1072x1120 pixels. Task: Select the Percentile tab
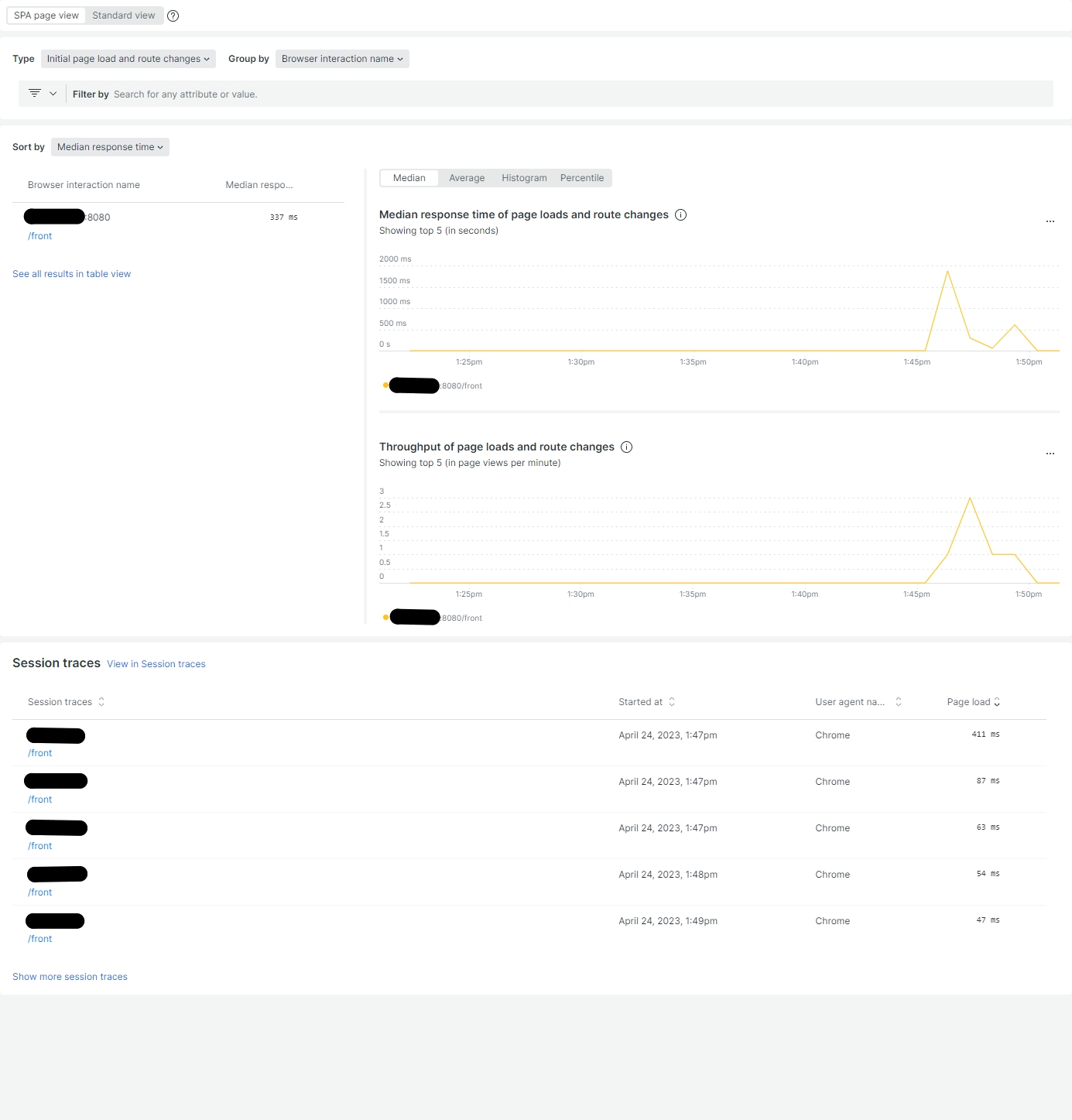point(582,178)
